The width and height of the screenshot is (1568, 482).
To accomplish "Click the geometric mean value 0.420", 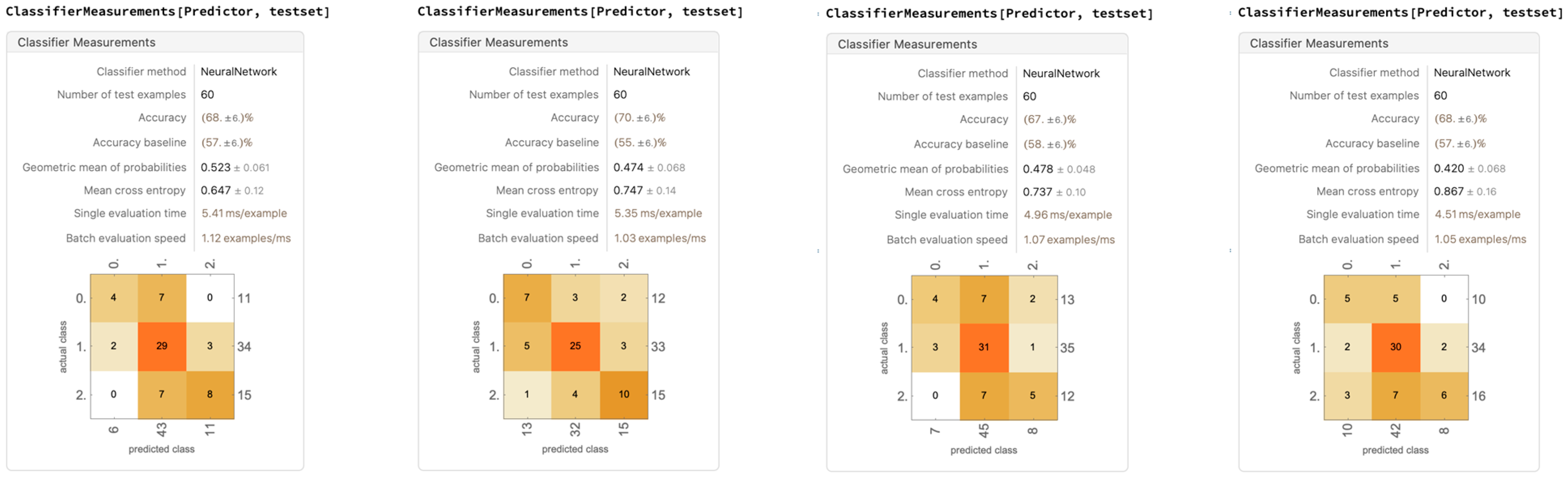I will (1449, 169).
